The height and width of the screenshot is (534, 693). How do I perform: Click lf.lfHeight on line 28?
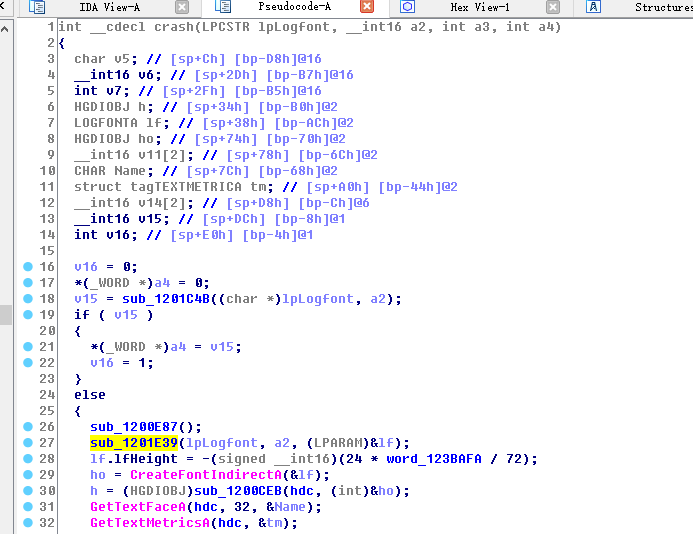tap(133, 459)
